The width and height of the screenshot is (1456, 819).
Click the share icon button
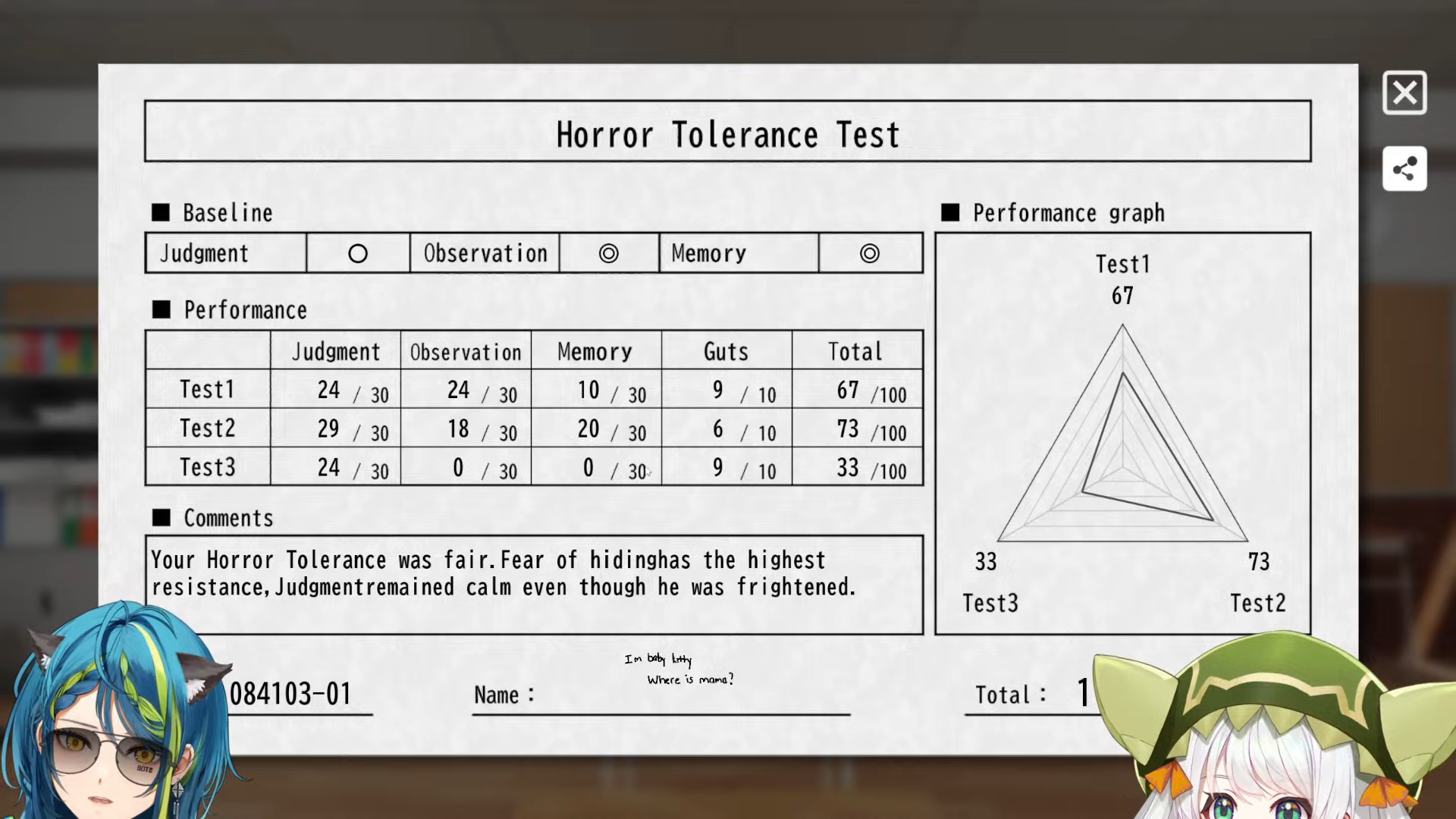(1404, 168)
